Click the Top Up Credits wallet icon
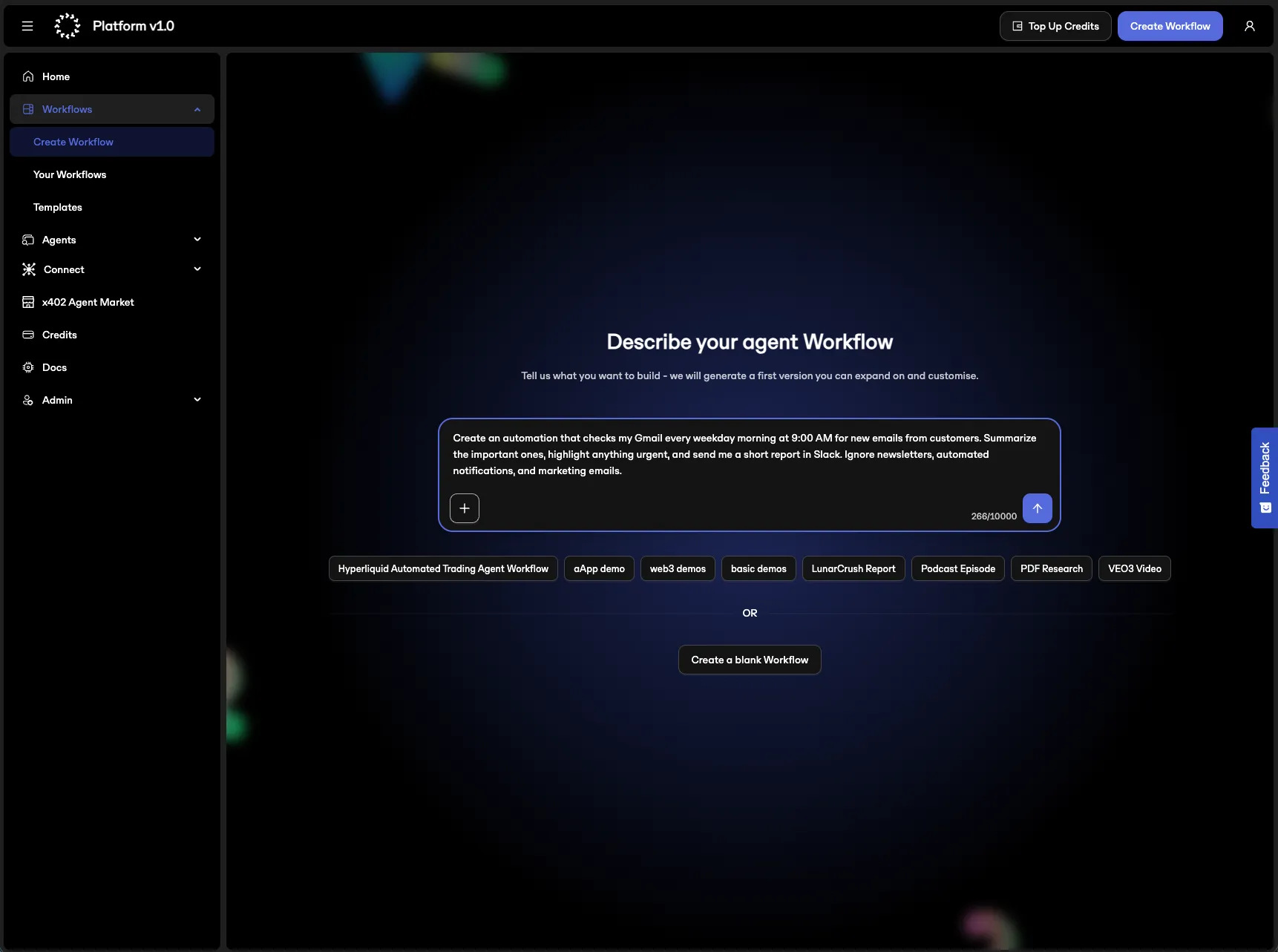This screenshot has width=1278, height=952. 1018,26
